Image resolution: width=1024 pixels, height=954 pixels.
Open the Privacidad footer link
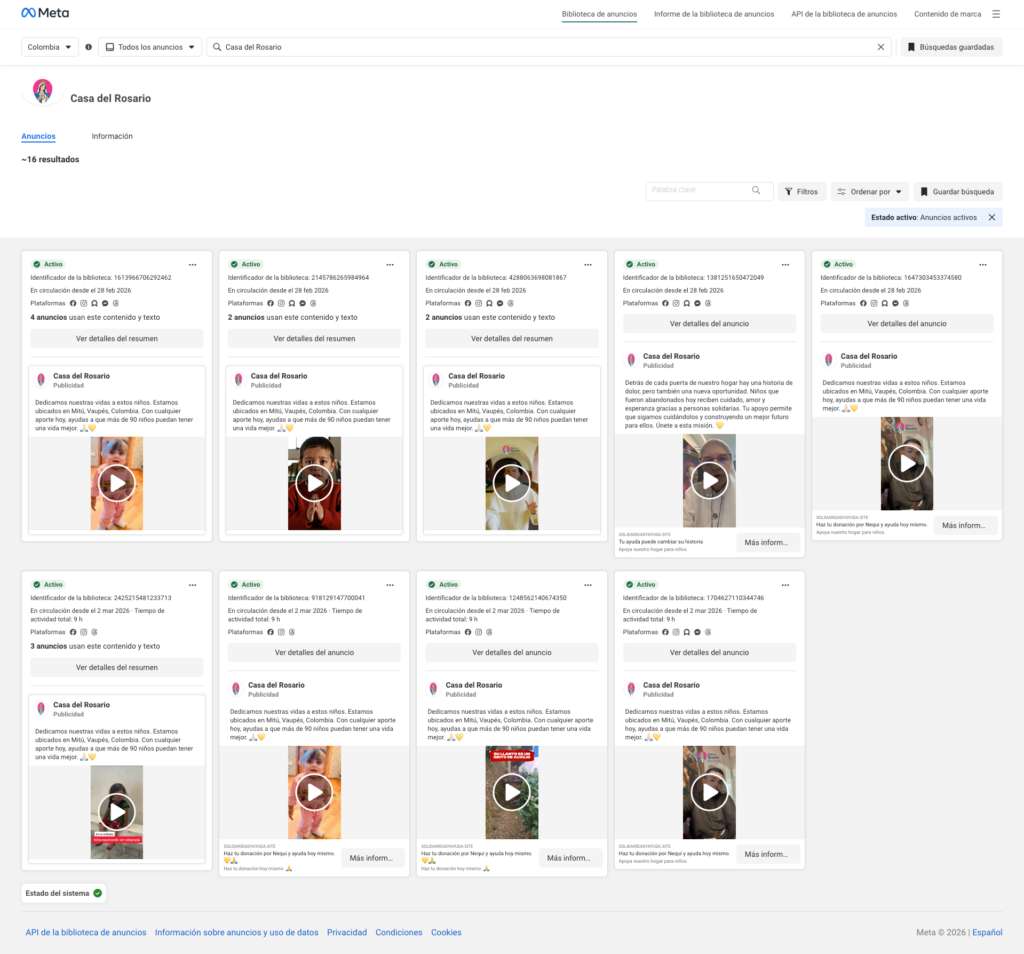coord(347,932)
